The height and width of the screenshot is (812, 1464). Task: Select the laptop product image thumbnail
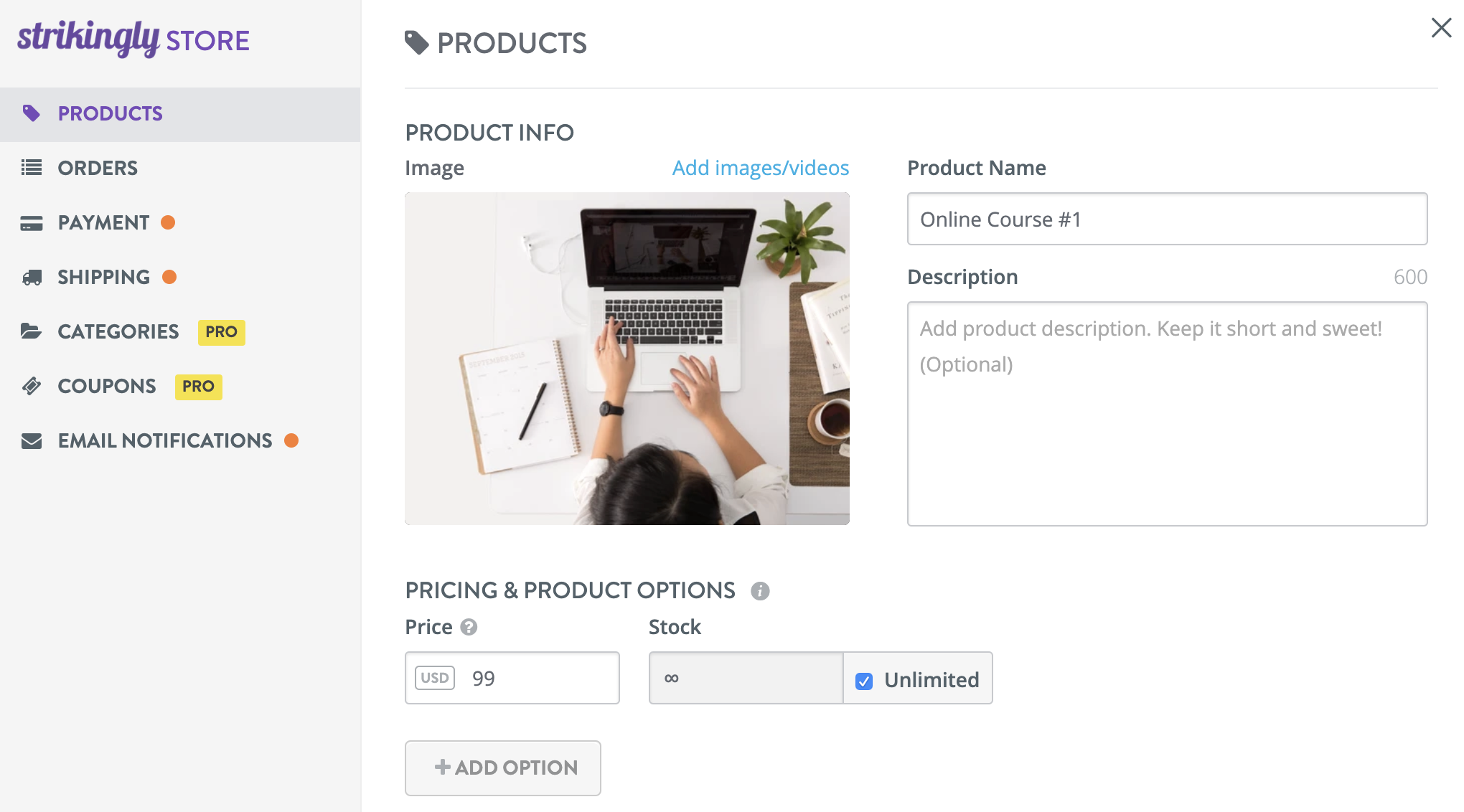(627, 359)
